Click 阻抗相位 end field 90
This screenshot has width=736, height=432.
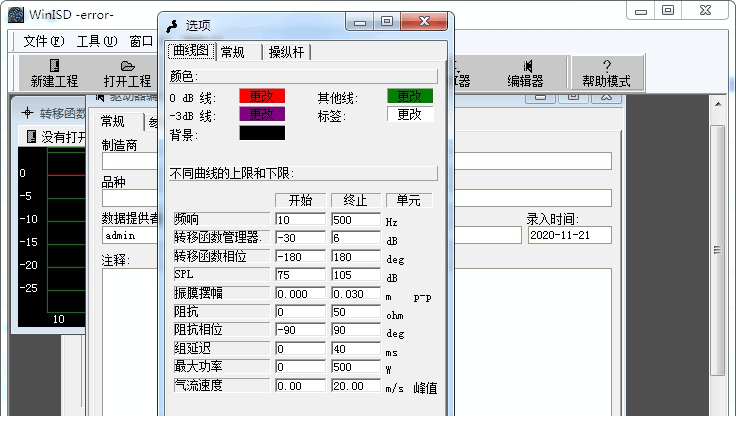[x=356, y=330]
